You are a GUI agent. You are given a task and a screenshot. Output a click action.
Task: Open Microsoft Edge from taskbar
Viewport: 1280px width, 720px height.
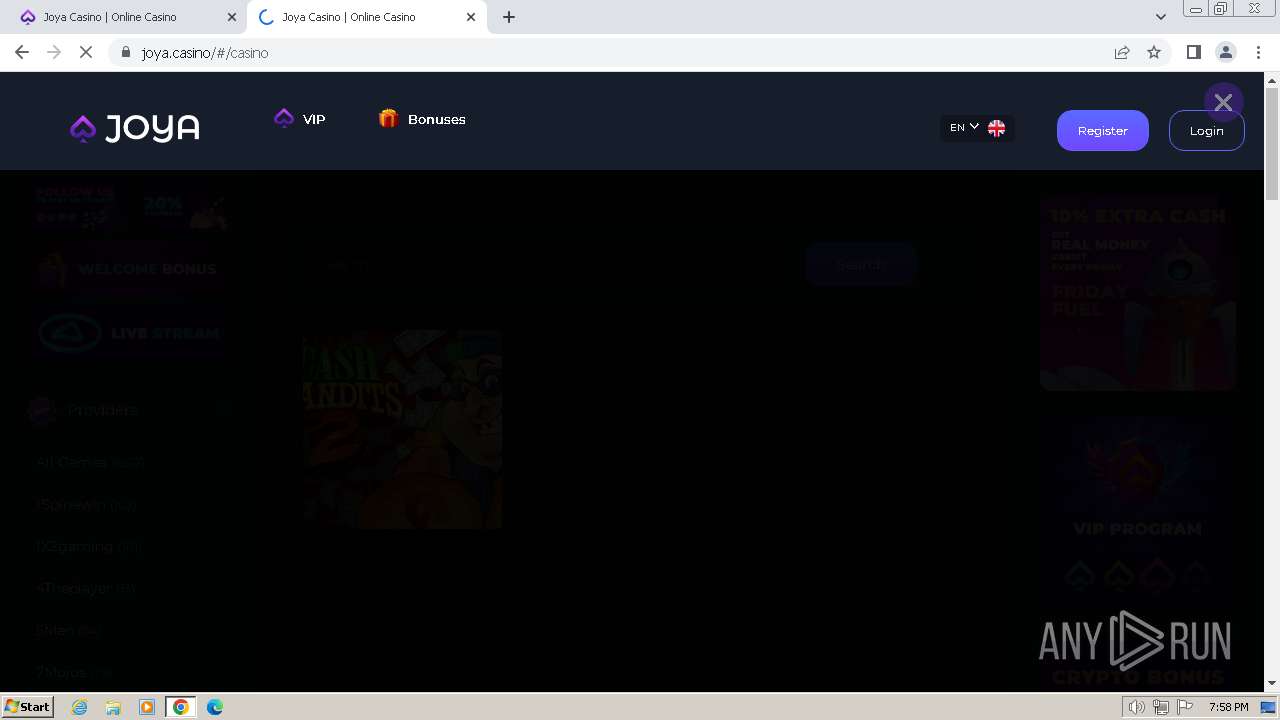(x=215, y=707)
